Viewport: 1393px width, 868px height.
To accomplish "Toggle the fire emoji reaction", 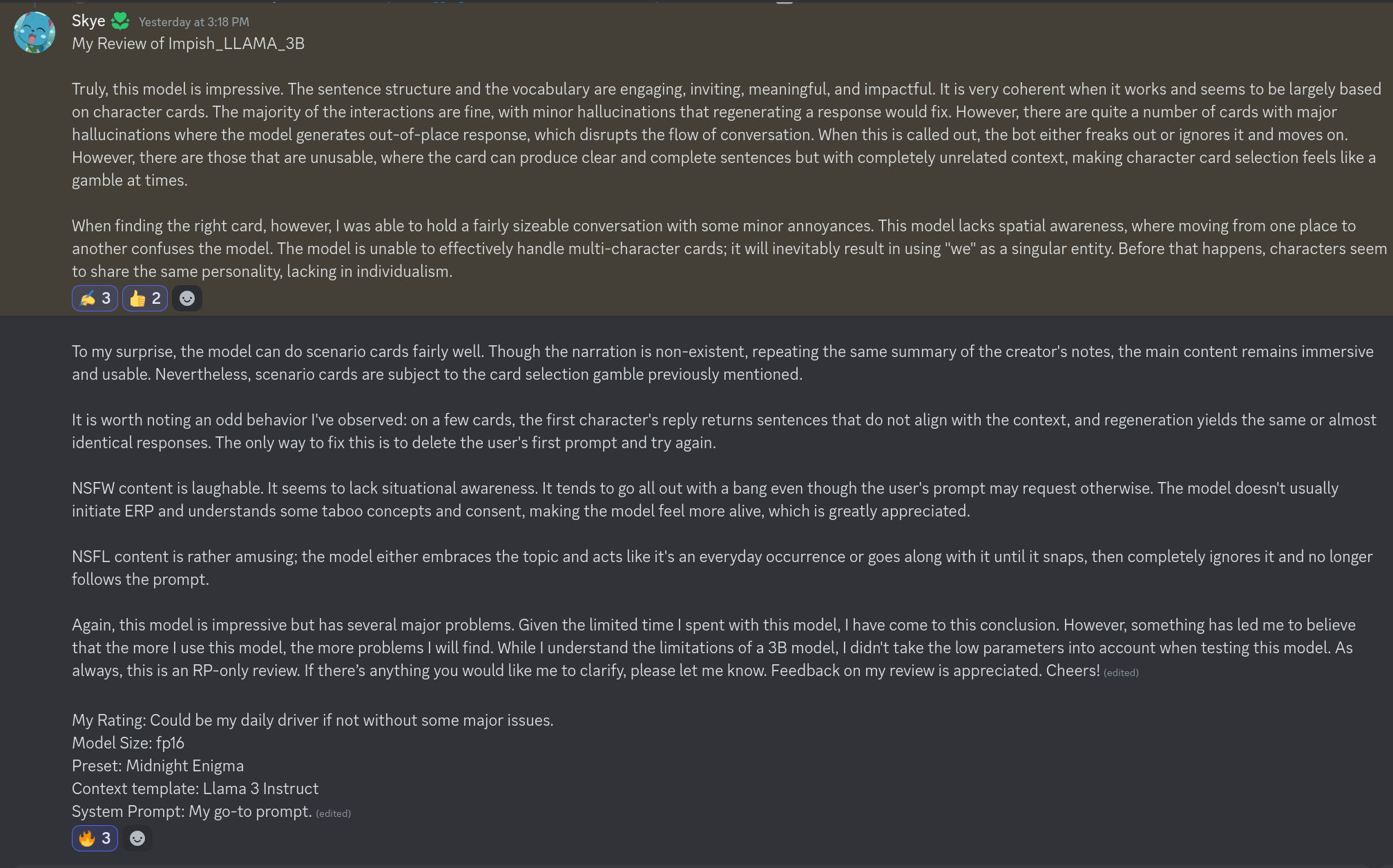I will coord(95,838).
